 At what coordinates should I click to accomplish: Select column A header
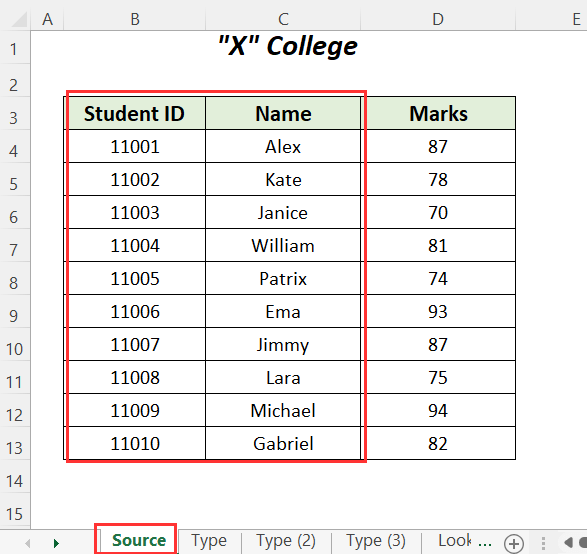tap(47, 19)
